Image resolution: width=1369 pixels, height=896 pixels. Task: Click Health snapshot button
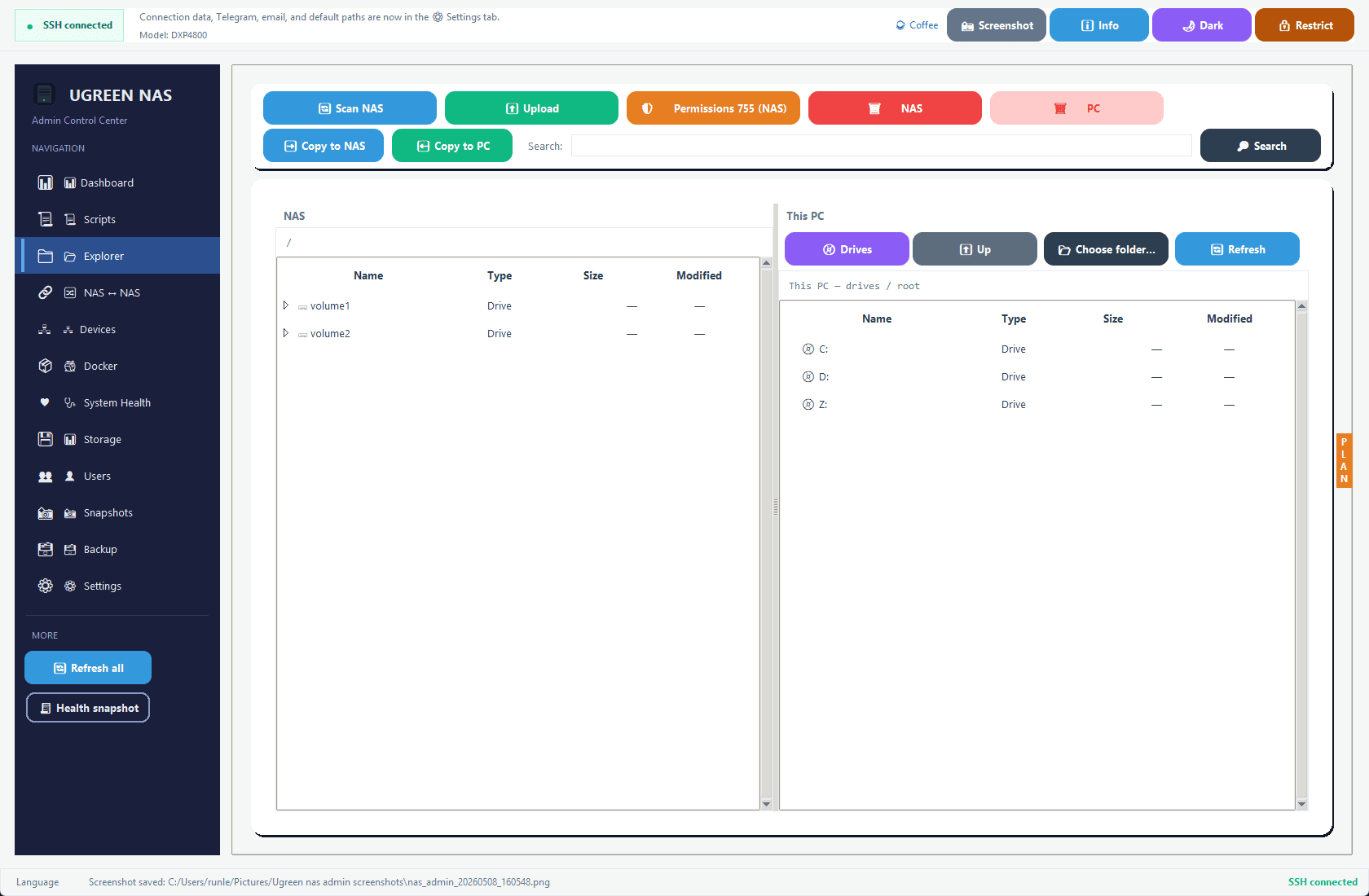(x=88, y=708)
